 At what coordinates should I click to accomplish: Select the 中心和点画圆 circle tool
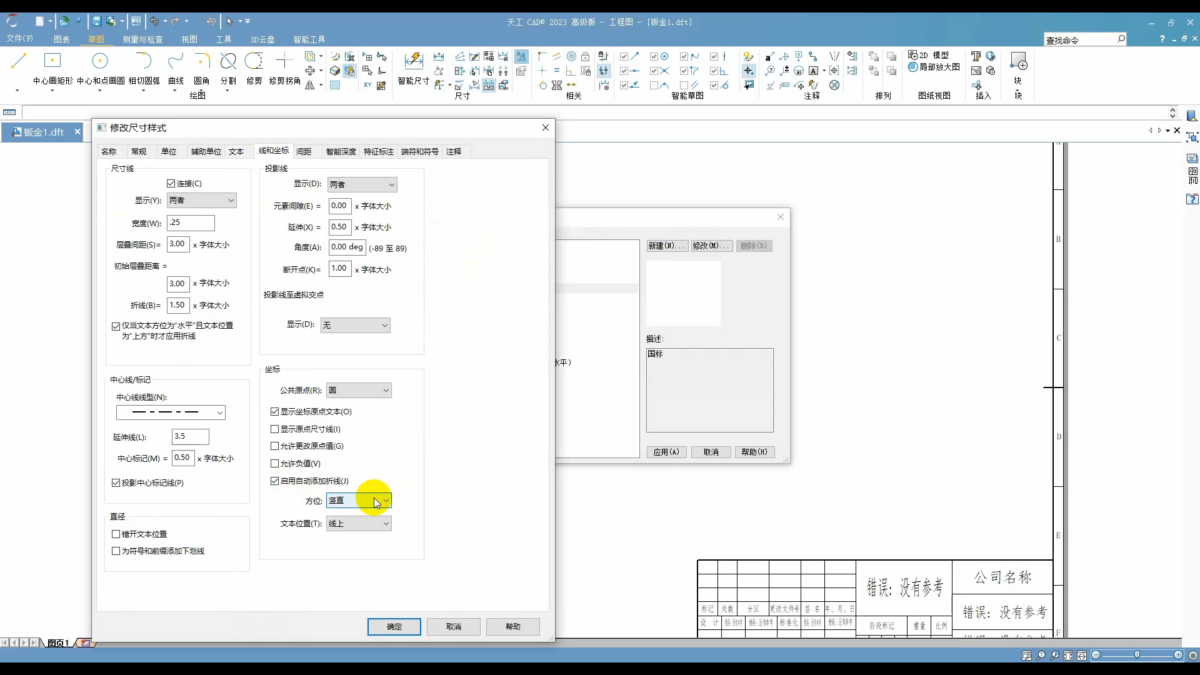(x=100, y=67)
